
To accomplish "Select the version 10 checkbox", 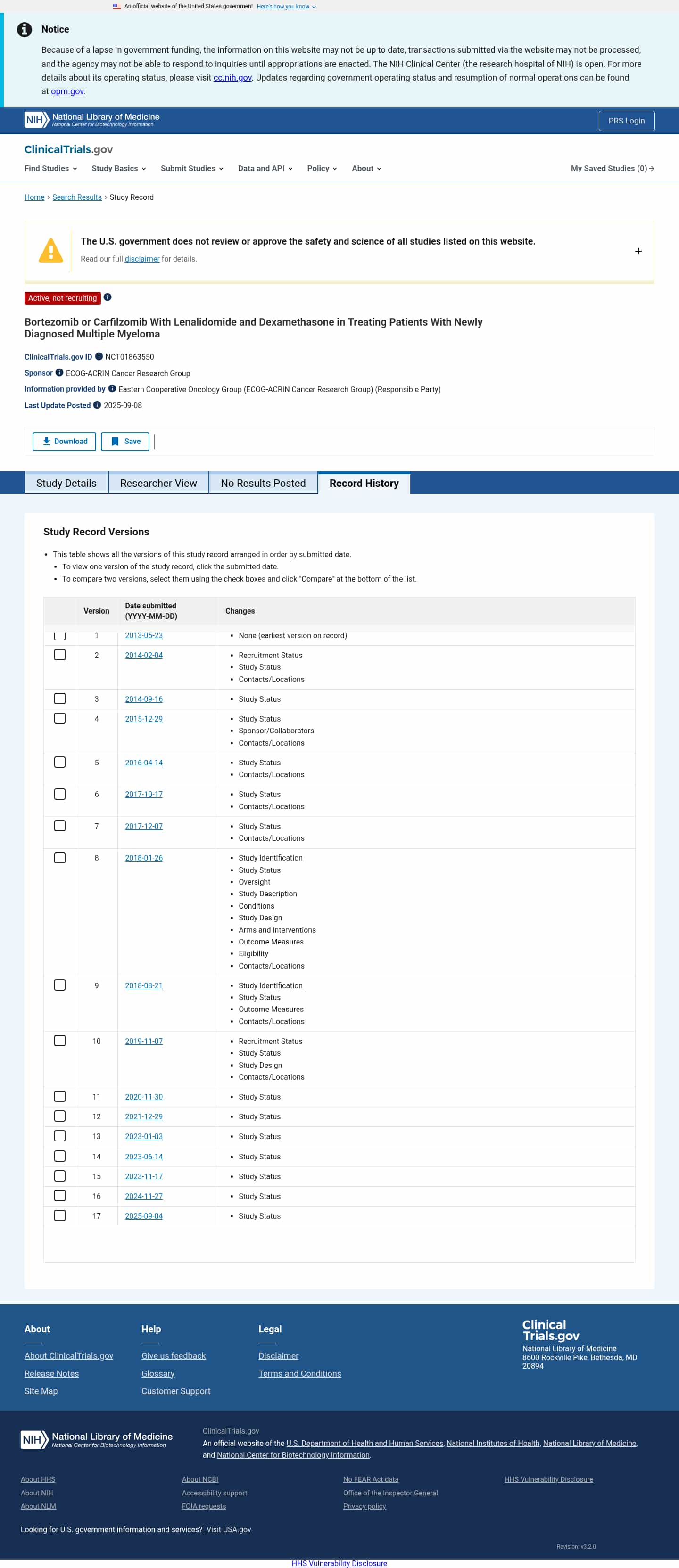I will click(x=60, y=1041).
